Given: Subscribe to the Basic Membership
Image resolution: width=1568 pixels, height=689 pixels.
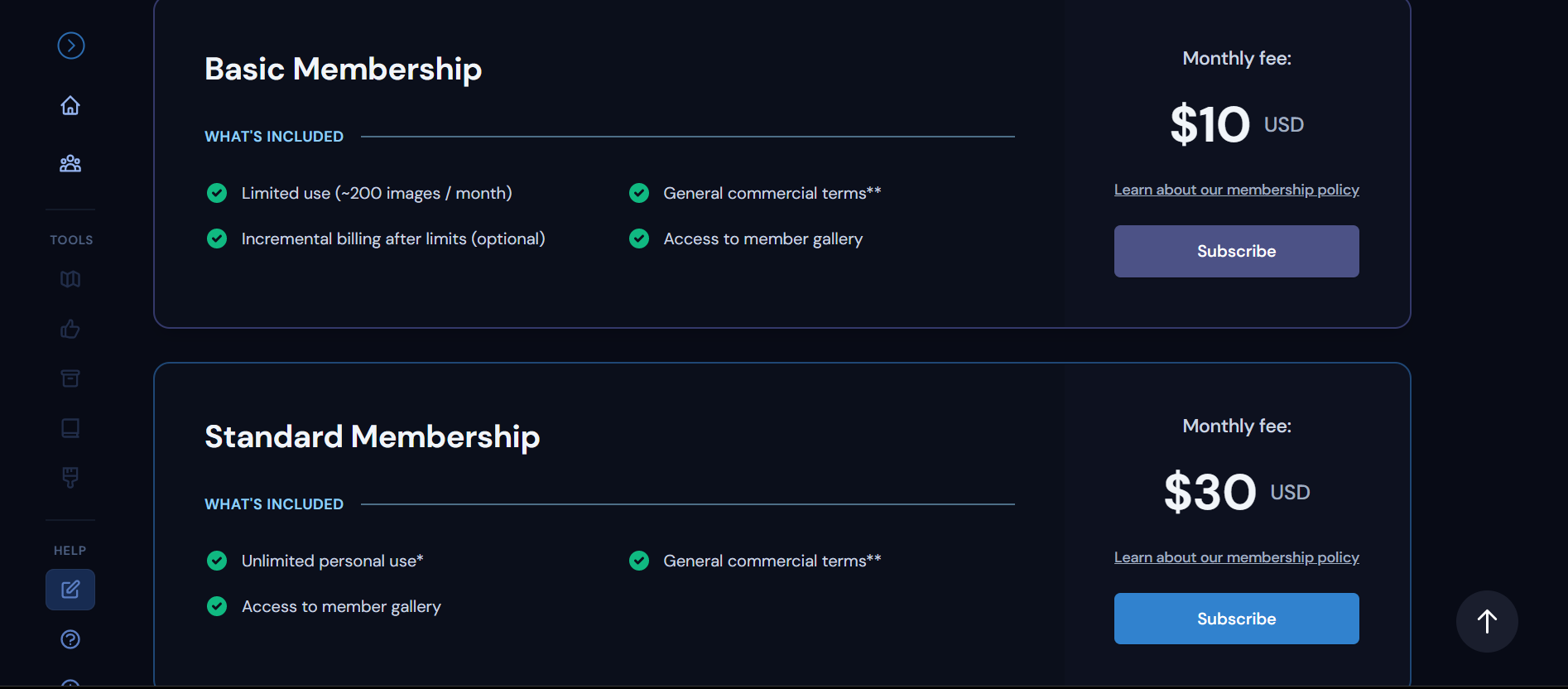Looking at the screenshot, I should pos(1236,251).
